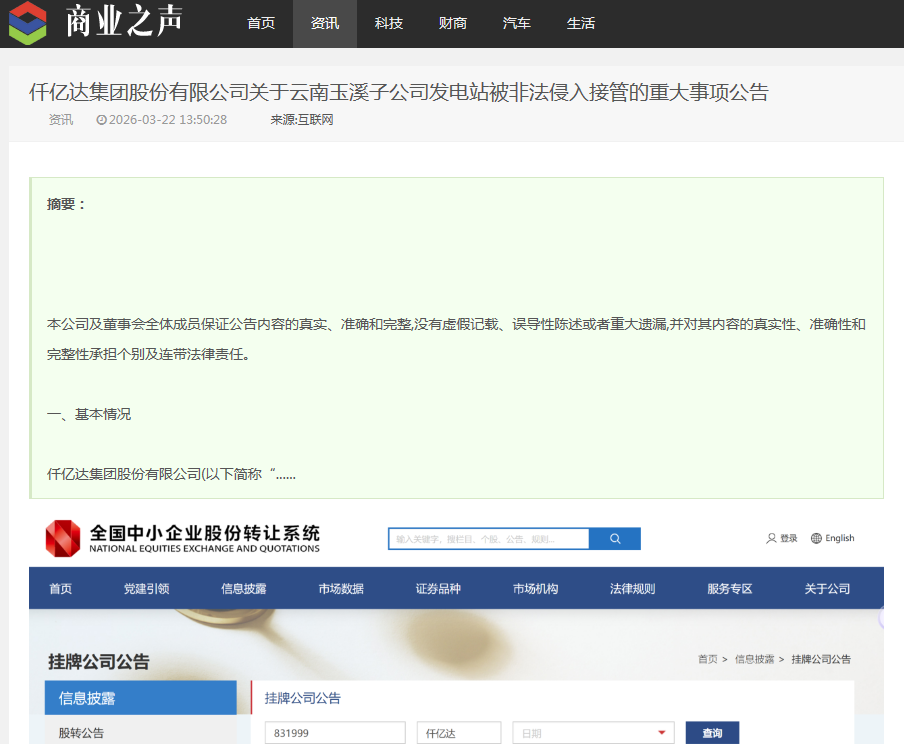Open the 市场数据 menu item
The image size is (904, 744).
(x=341, y=588)
